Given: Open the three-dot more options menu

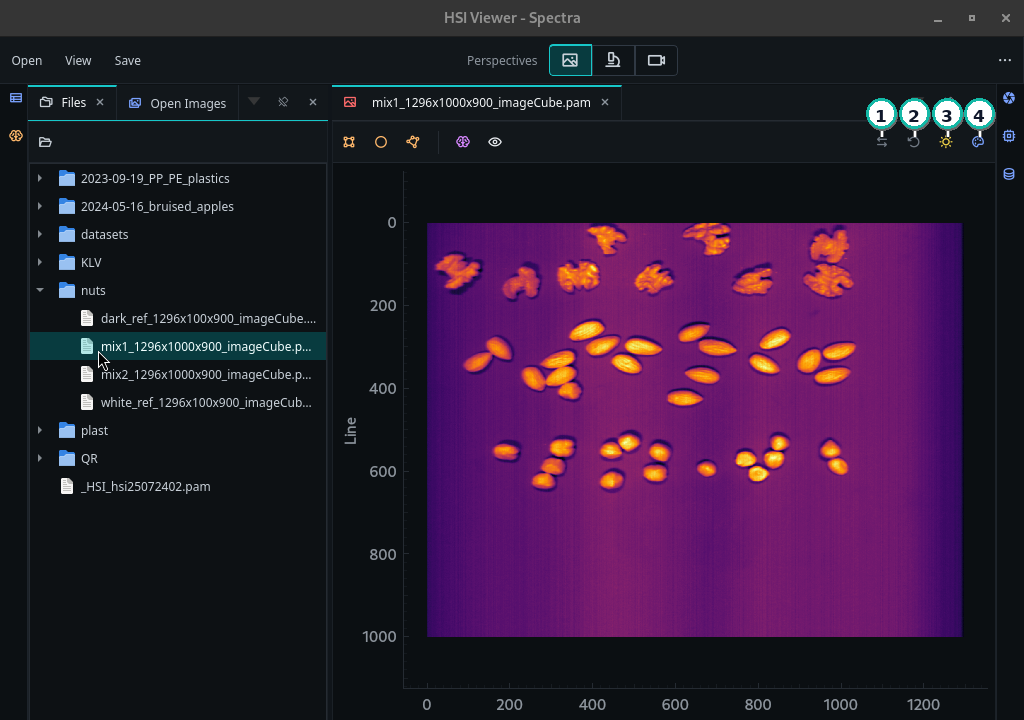Looking at the screenshot, I should coord(1004,60).
